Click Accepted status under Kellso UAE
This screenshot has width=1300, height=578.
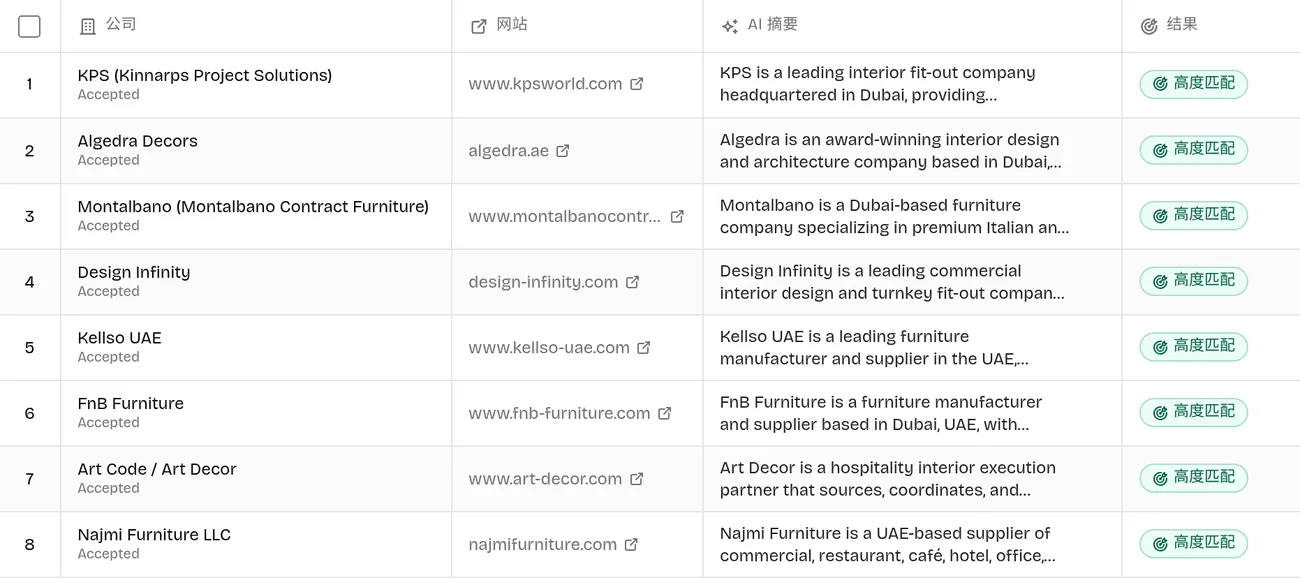pos(108,357)
